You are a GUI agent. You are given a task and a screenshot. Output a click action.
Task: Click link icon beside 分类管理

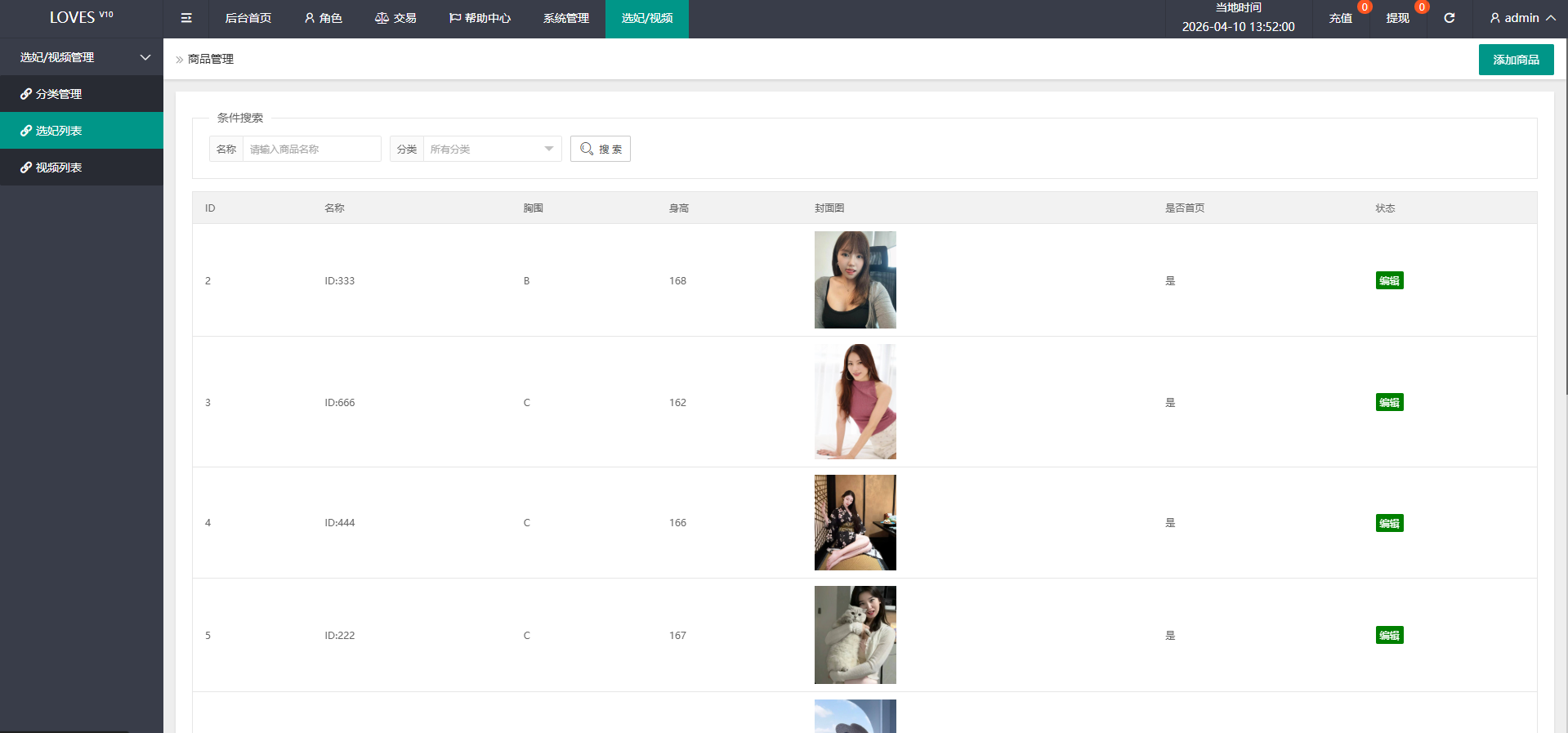coord(26,94)
